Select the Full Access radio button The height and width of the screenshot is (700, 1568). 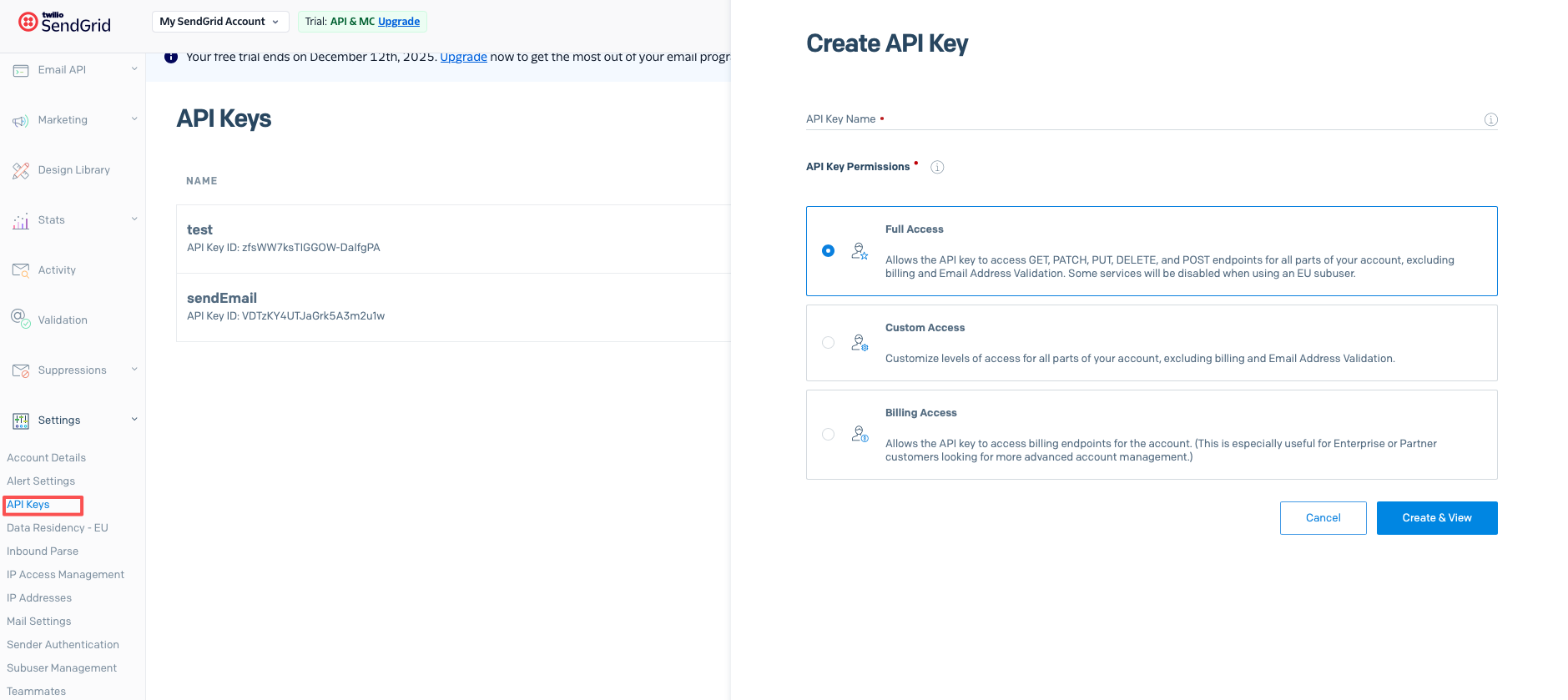(x=828, y=250)
